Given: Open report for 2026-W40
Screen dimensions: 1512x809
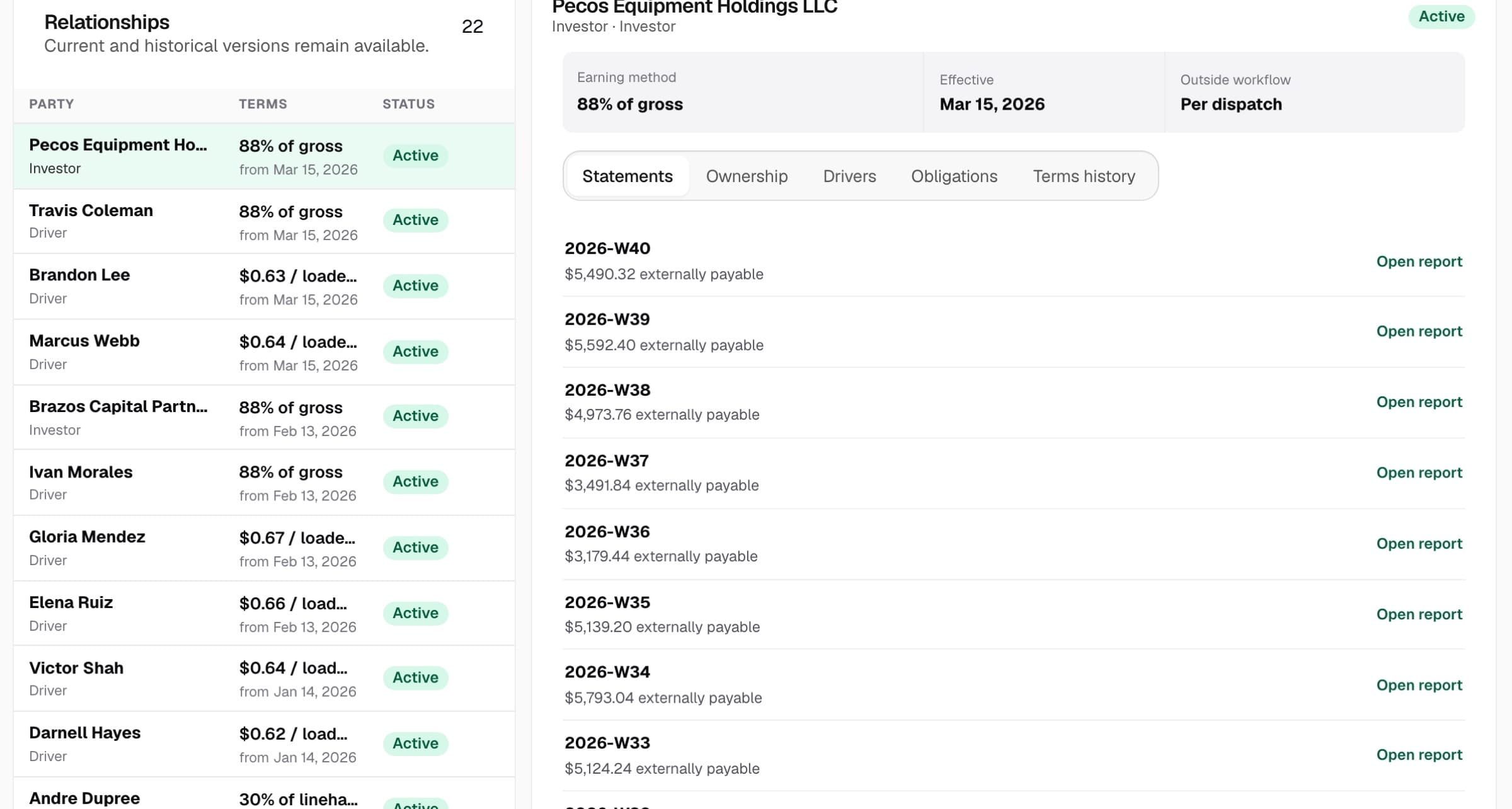Looking at the screenshot, I should 1419,261.
